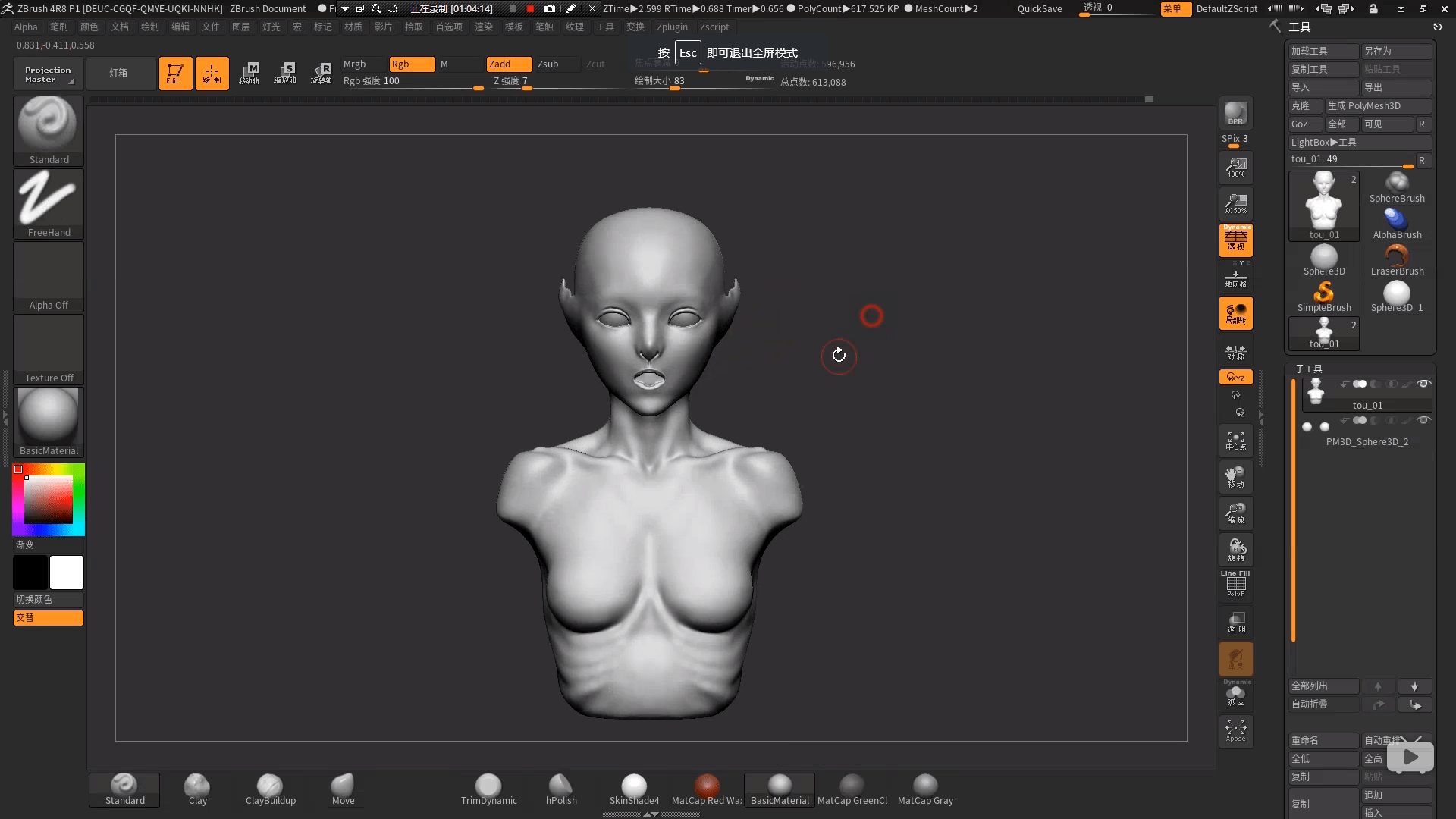Open the Zscript menu

coord(714,27)
